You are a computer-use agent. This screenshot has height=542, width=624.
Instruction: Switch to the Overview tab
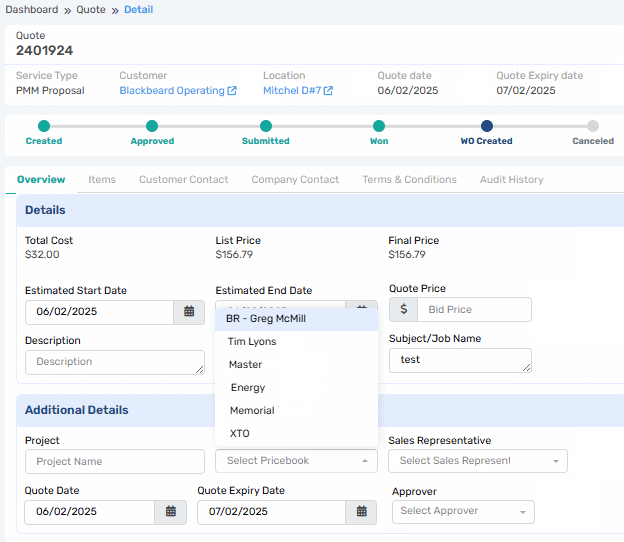click(x=41, y=180)
